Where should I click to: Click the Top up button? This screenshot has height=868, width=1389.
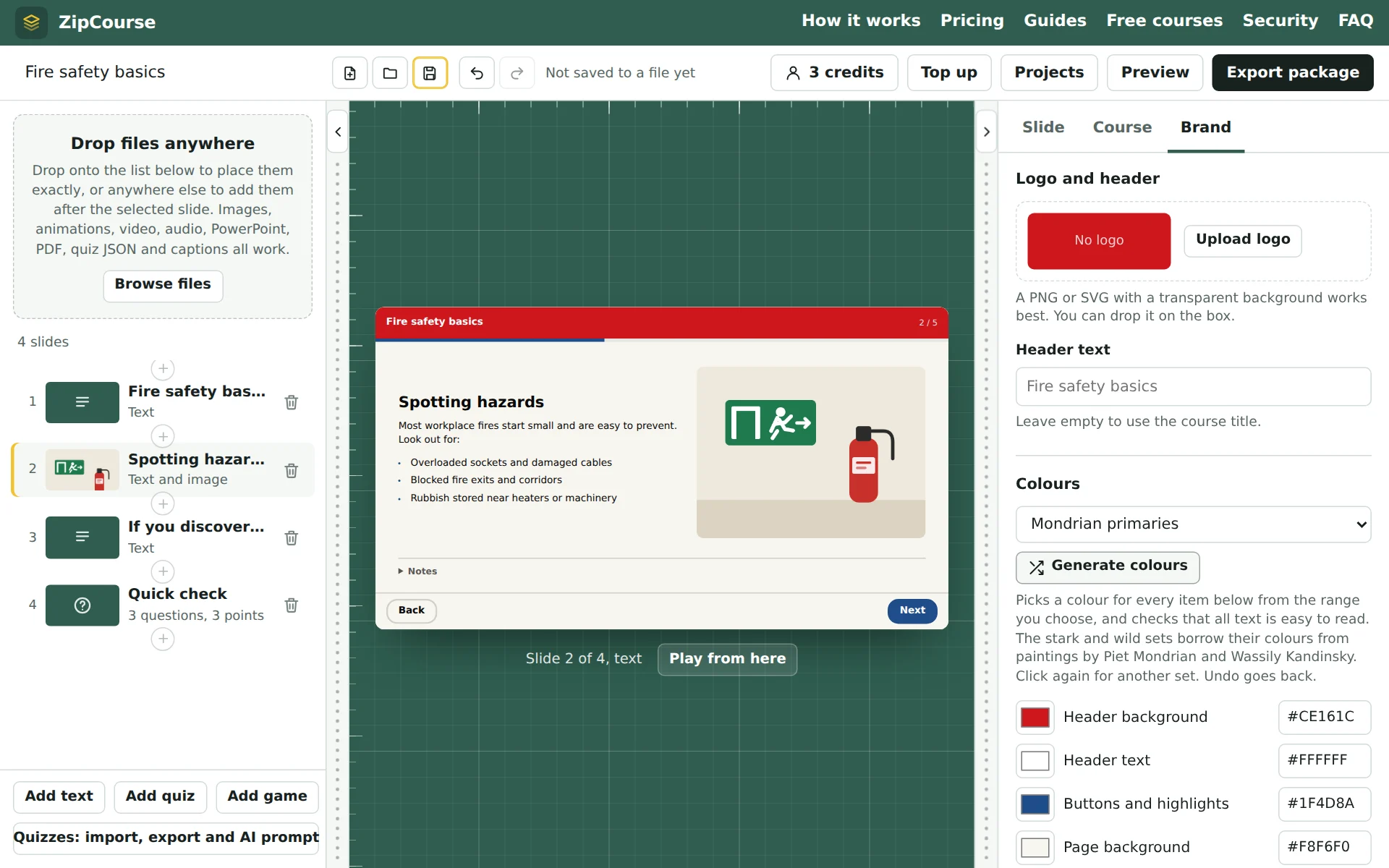(x=949, y=73)
